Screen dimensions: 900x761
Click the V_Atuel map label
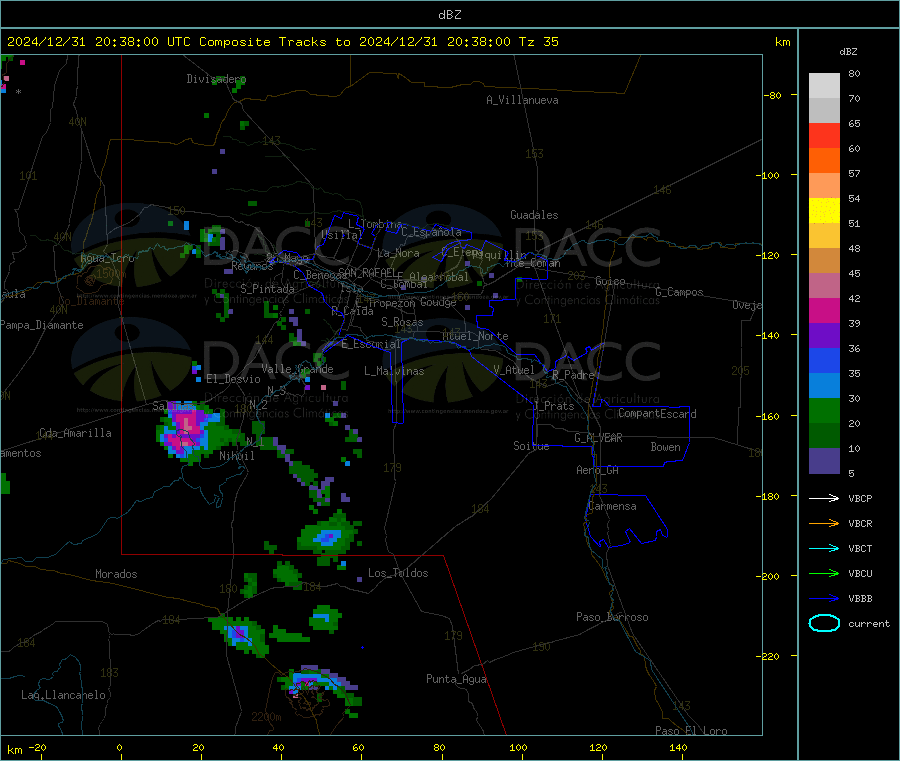point(514,370)
